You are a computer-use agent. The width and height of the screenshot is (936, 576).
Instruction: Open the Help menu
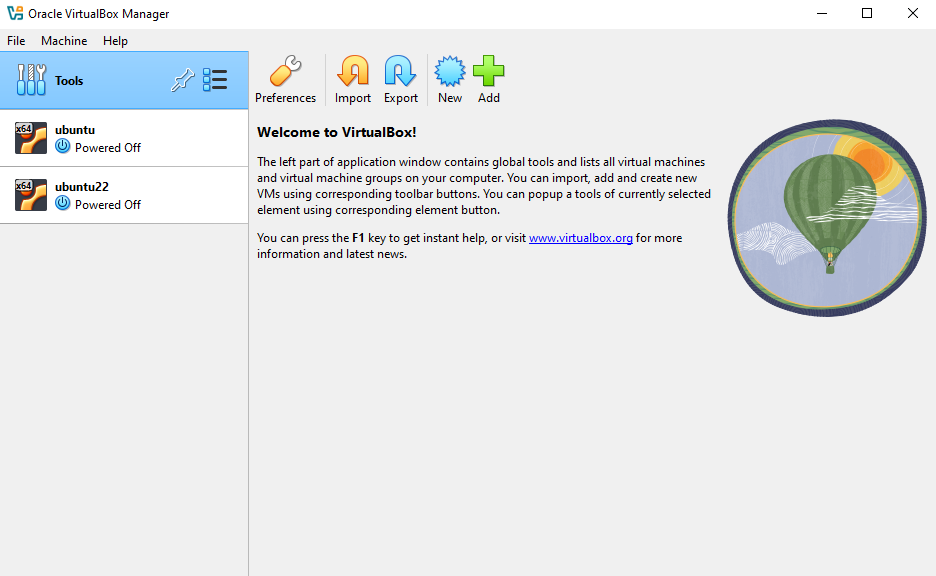[115, 41]
